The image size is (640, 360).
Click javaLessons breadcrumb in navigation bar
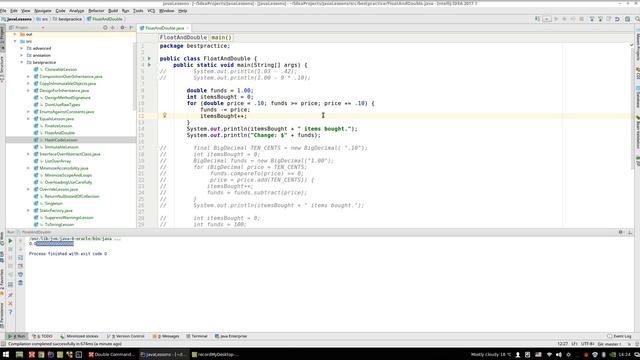click(17, 19)
